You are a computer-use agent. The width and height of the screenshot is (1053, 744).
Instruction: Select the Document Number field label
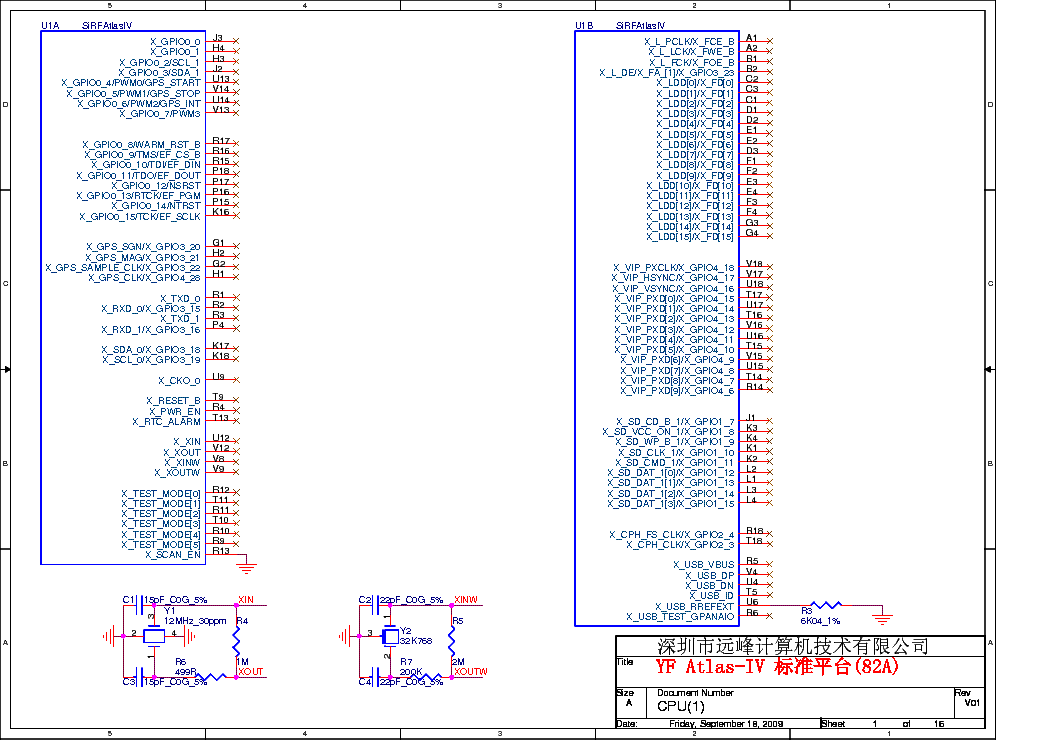point(695,693)
